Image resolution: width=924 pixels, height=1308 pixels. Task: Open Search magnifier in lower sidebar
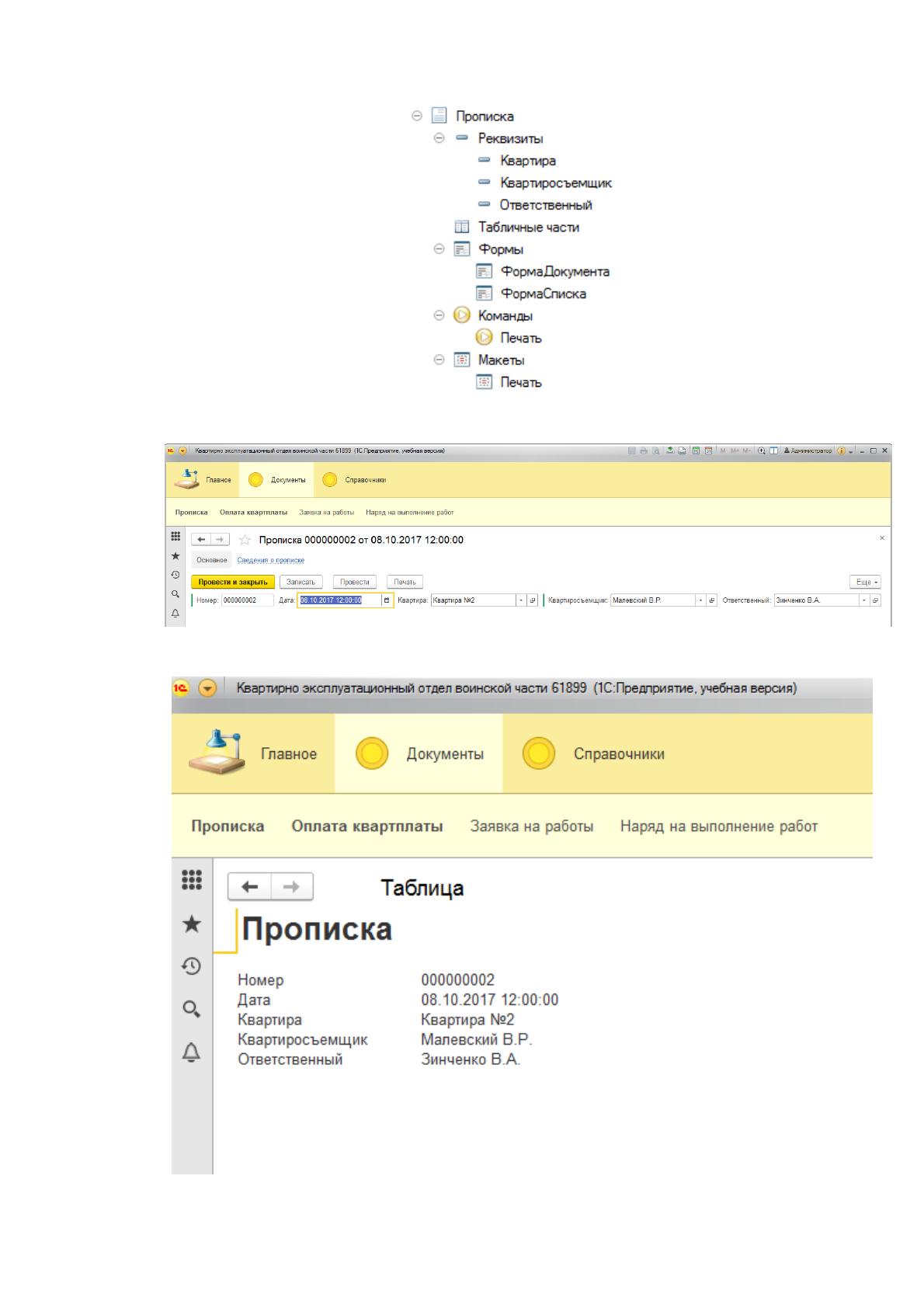coord(191,1009)
